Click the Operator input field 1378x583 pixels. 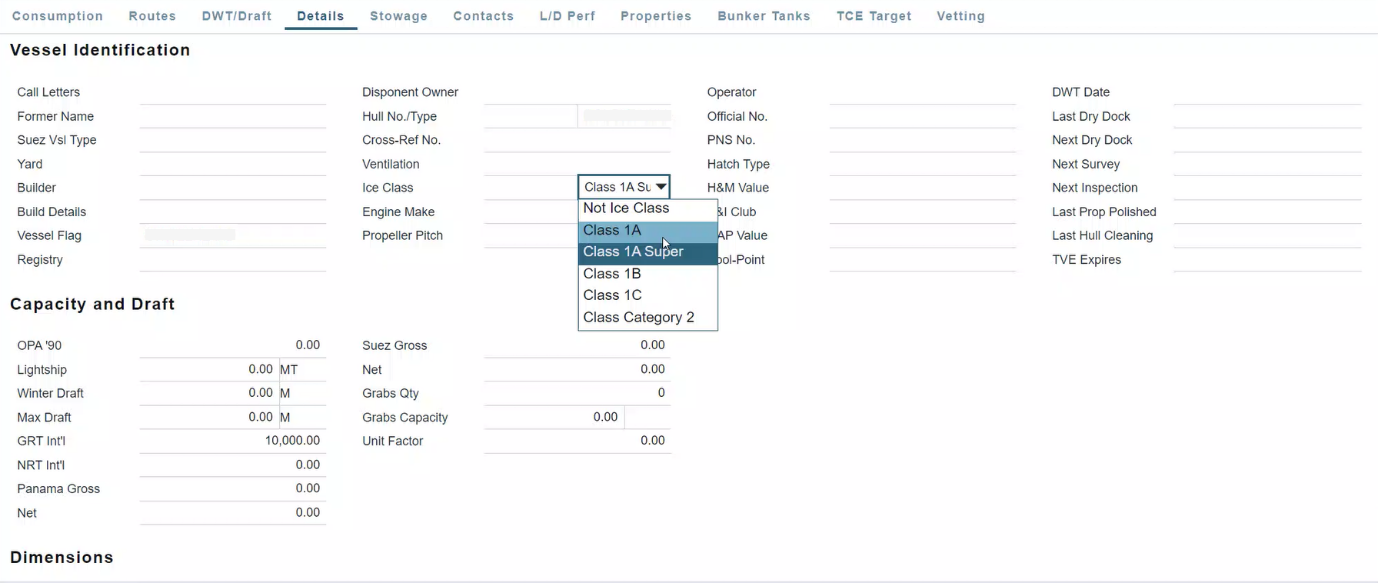(x=922, y=92)
